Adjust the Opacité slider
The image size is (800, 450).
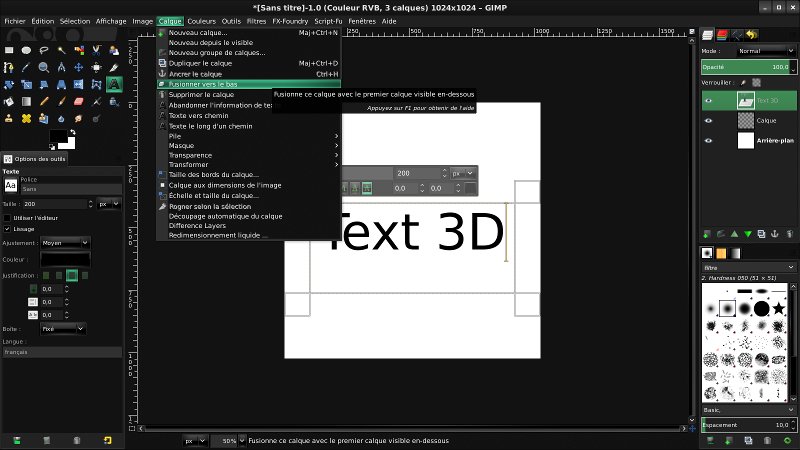748,67
